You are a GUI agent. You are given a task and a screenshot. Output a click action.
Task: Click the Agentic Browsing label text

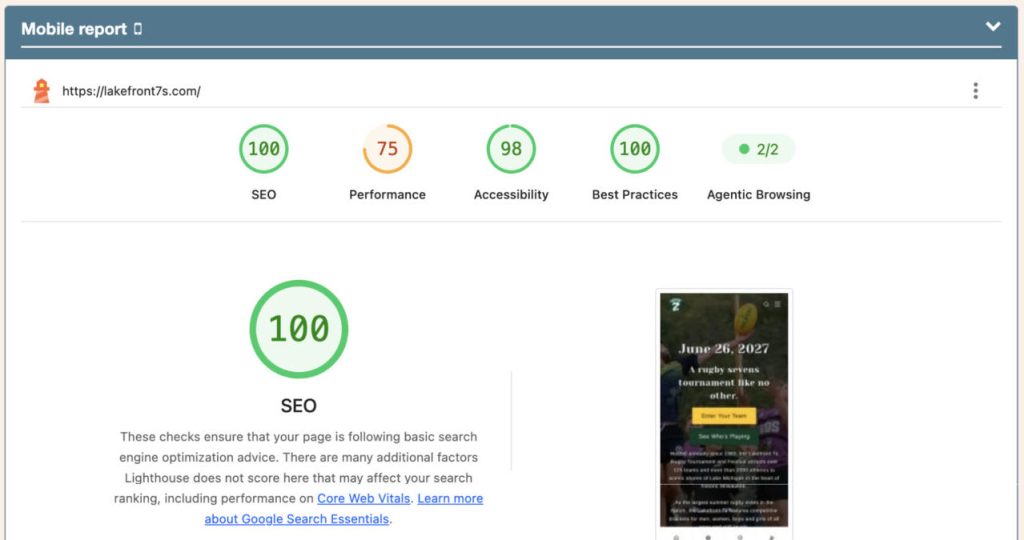(x=758, y=195)
